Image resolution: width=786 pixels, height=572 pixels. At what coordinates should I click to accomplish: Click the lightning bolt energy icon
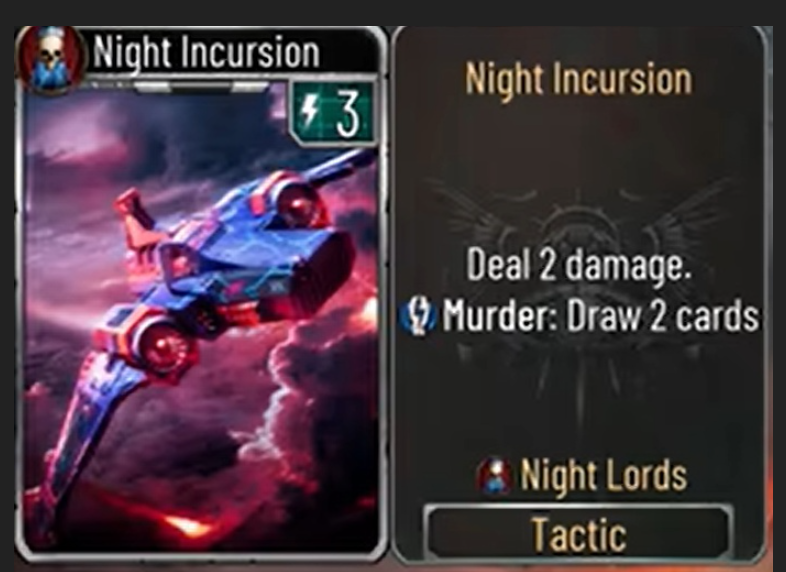[309, 110]
